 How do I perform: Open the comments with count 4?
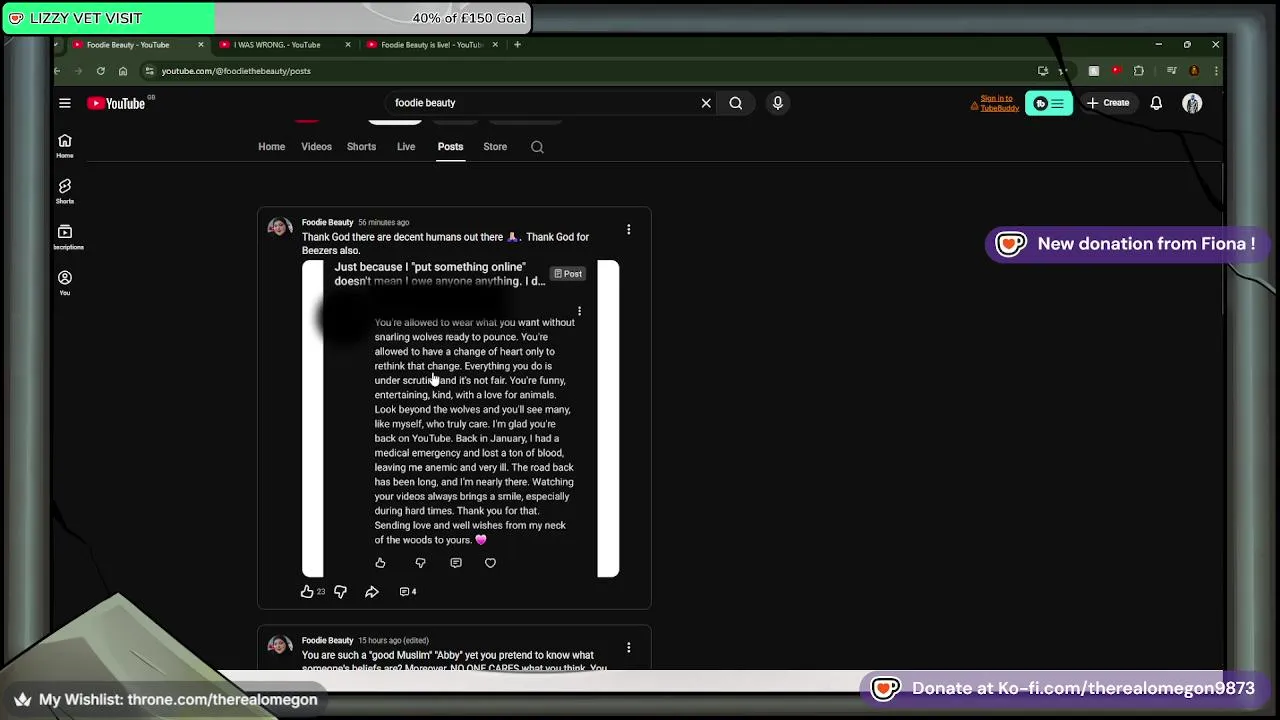pos(407,592)
